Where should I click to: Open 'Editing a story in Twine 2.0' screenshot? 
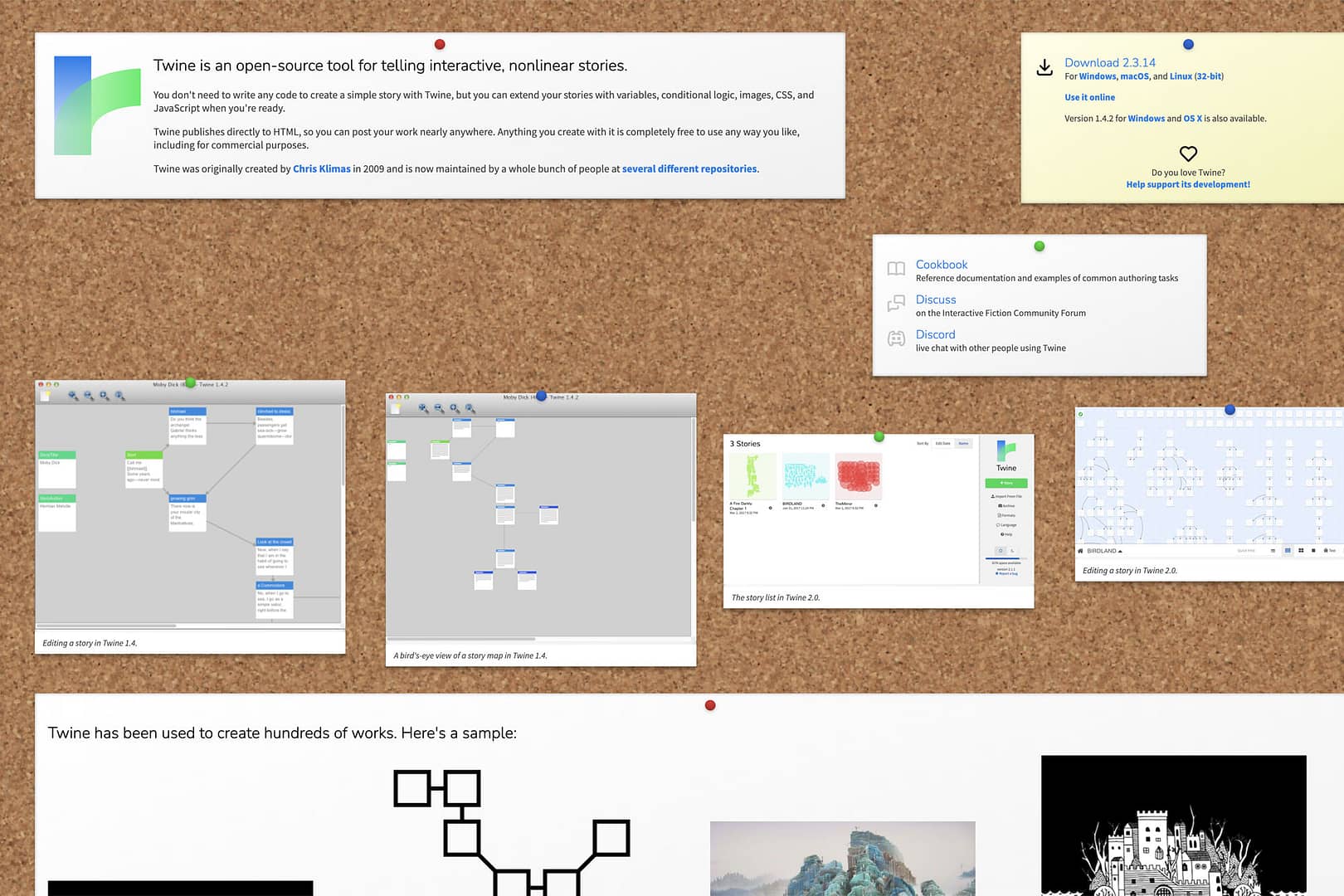(x=1210, y=482)
